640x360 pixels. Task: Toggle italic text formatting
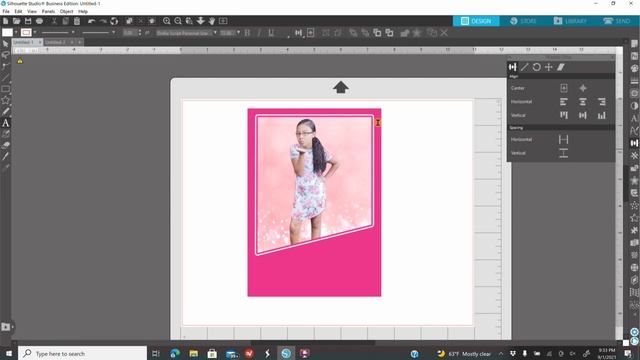point(259,33)
